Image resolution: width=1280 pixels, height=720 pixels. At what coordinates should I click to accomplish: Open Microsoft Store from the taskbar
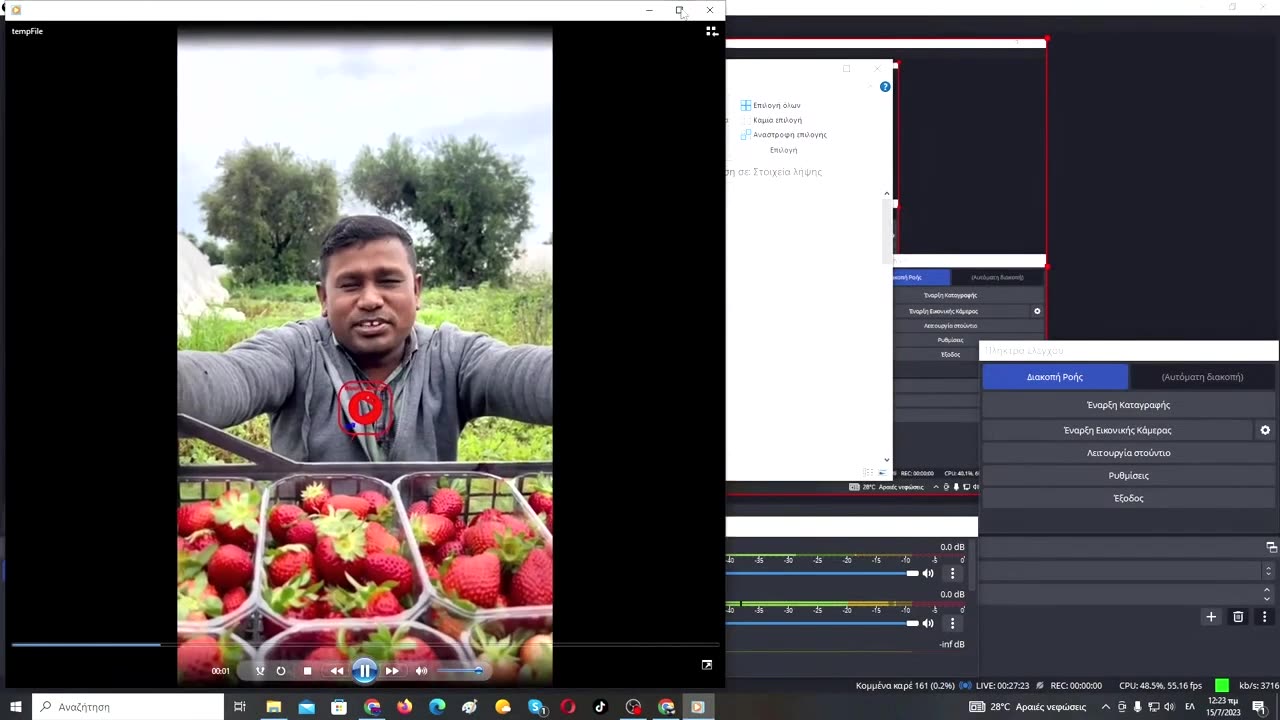(339, 707)
